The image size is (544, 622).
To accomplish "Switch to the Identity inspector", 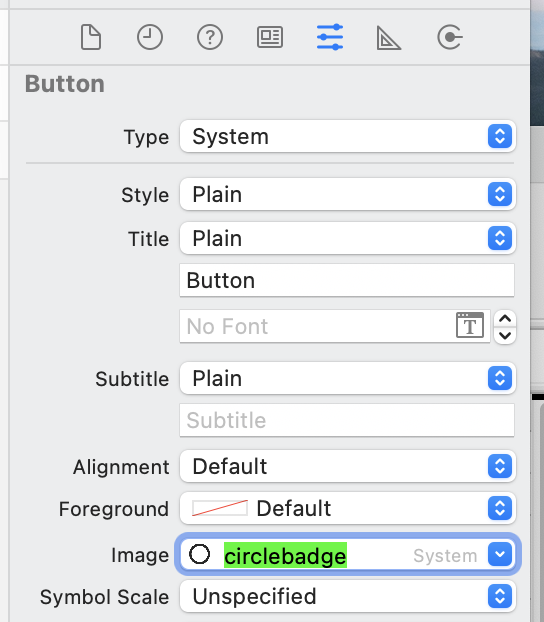I will coord(270,37).
